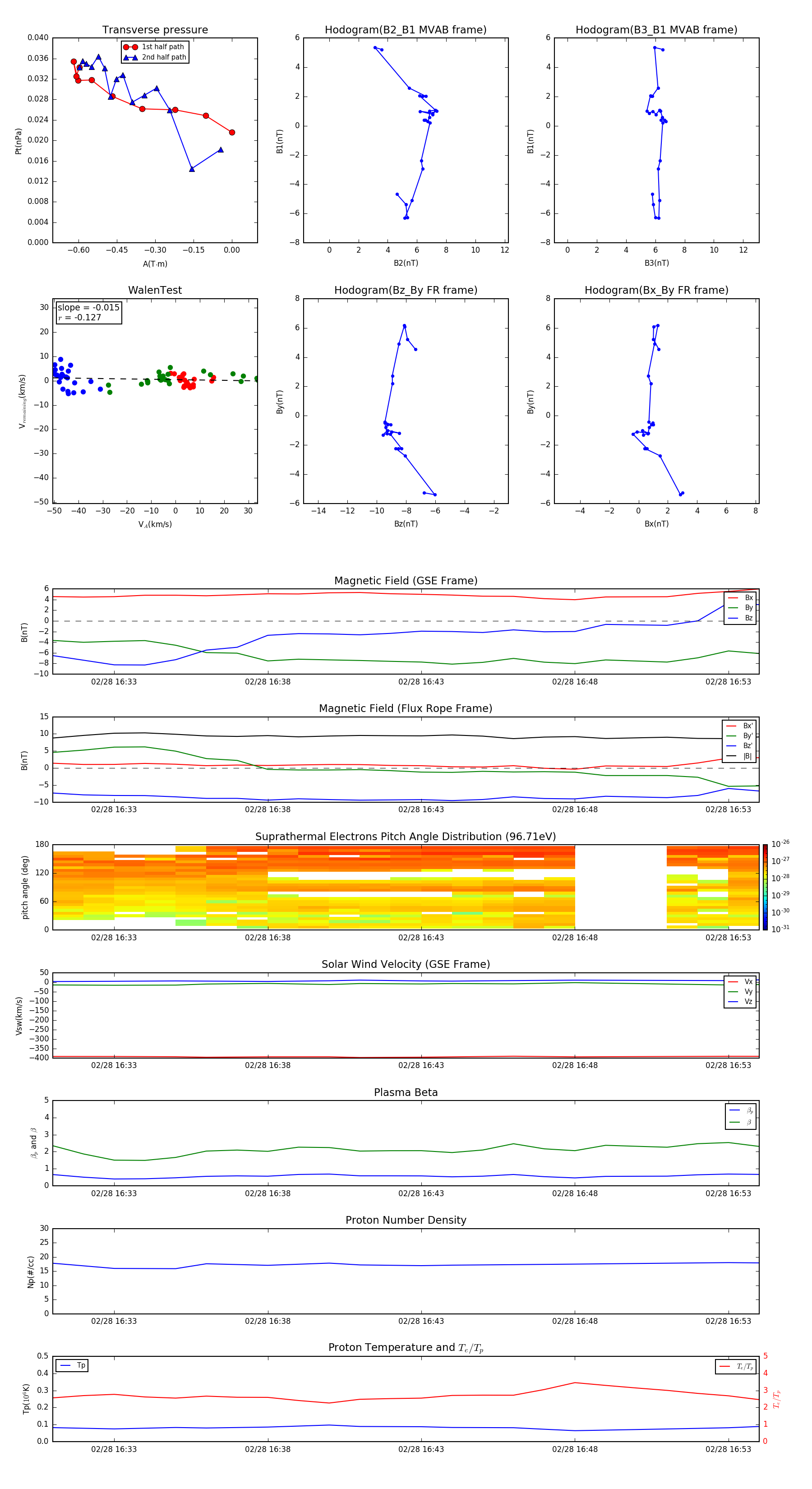Select the By legend entry in GSE panel
812x1489 pixels.
pyautogui.click(x=740, y=607)
